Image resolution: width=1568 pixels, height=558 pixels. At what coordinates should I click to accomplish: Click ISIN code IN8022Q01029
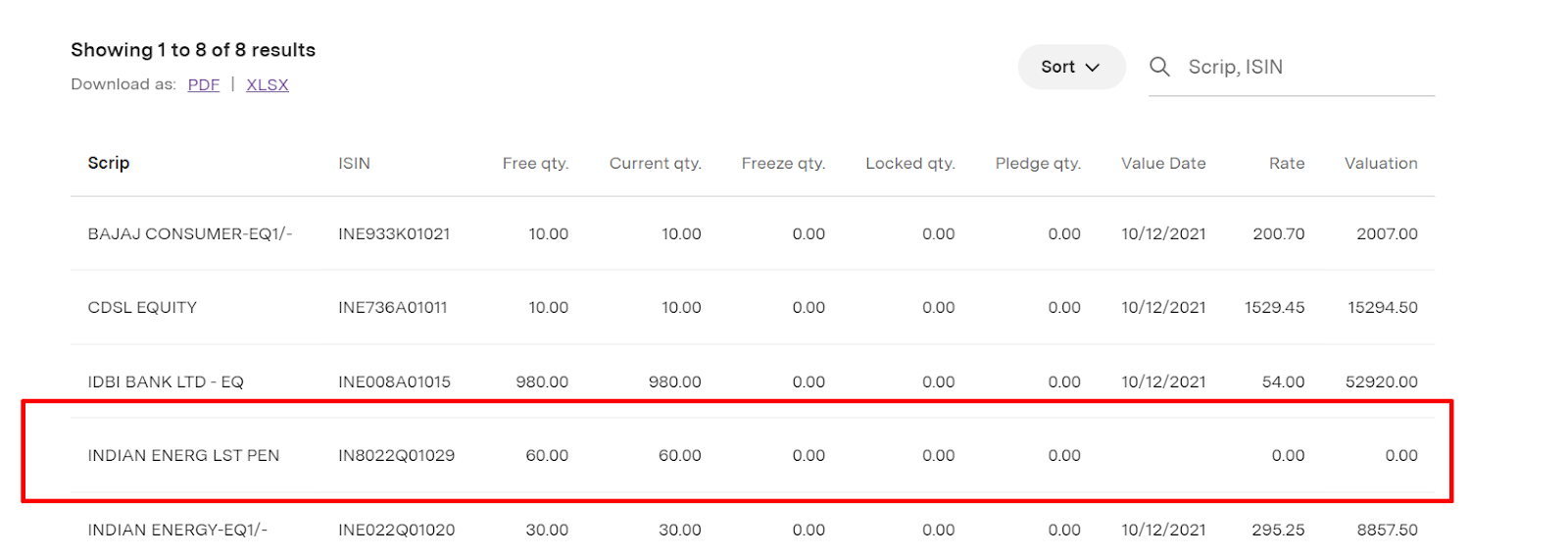[x=397, y=455]
